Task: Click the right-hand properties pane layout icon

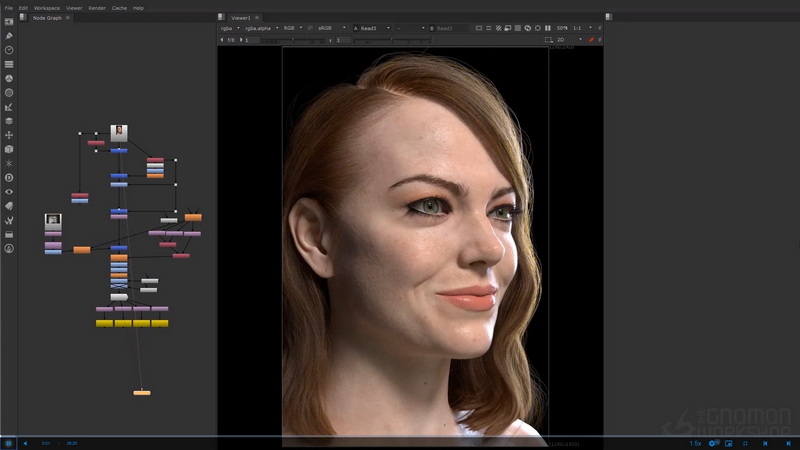Action: pyautogui.click(x=609, y=17)
